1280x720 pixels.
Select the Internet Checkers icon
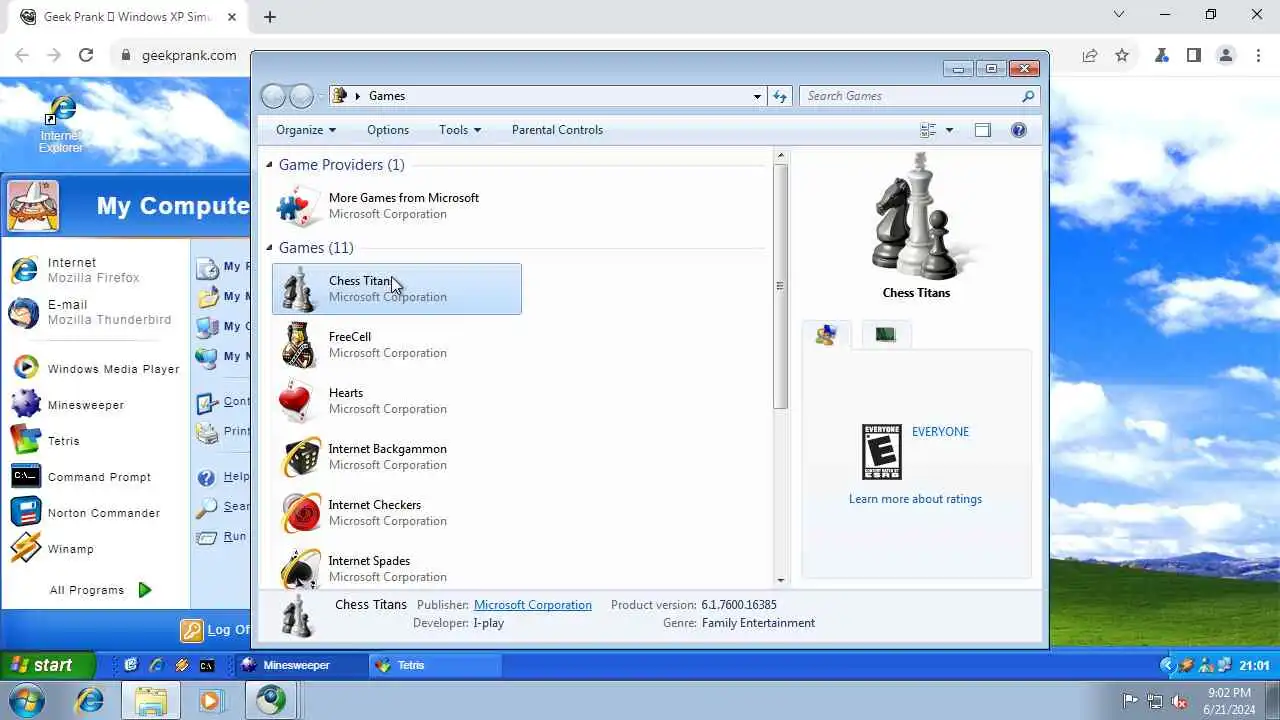(299, 513)
